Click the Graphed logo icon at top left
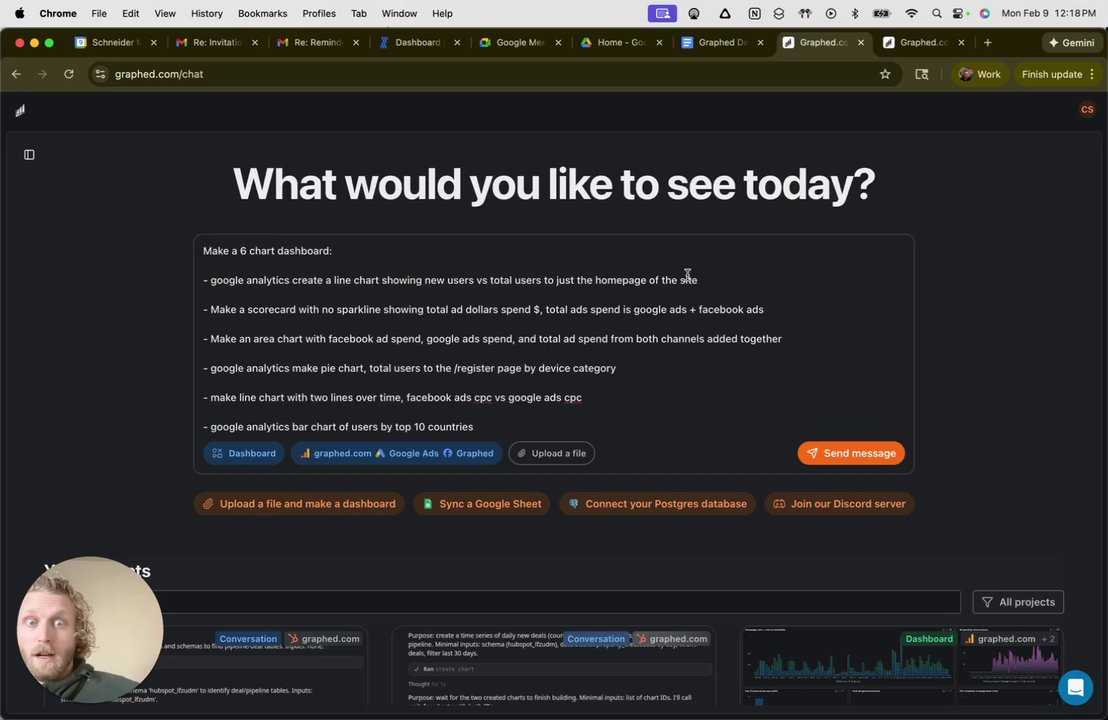Image resolution: width=1108 pixels, height=720 pixels. 20,110
